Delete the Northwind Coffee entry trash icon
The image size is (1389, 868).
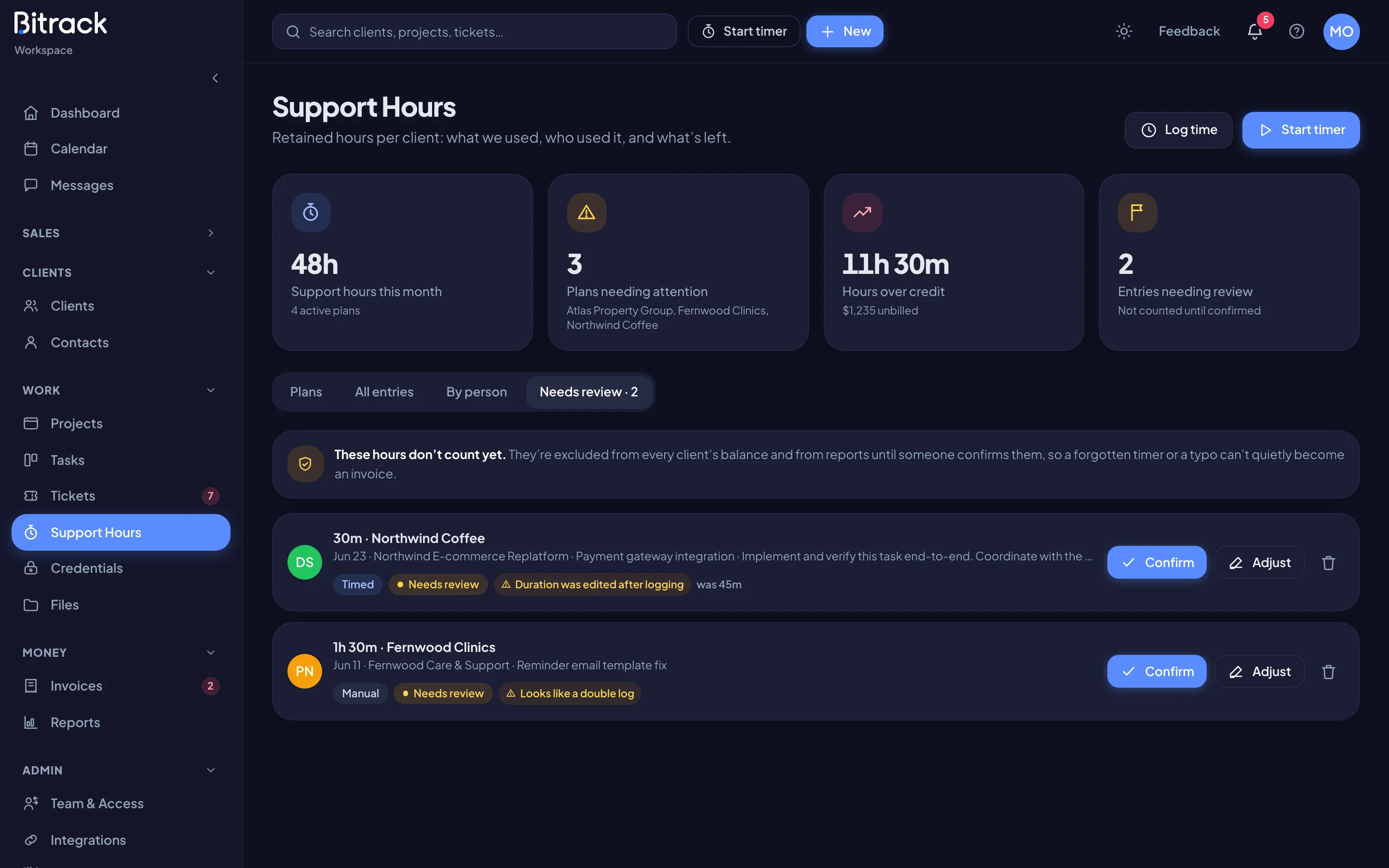(x=1328, y=563)
